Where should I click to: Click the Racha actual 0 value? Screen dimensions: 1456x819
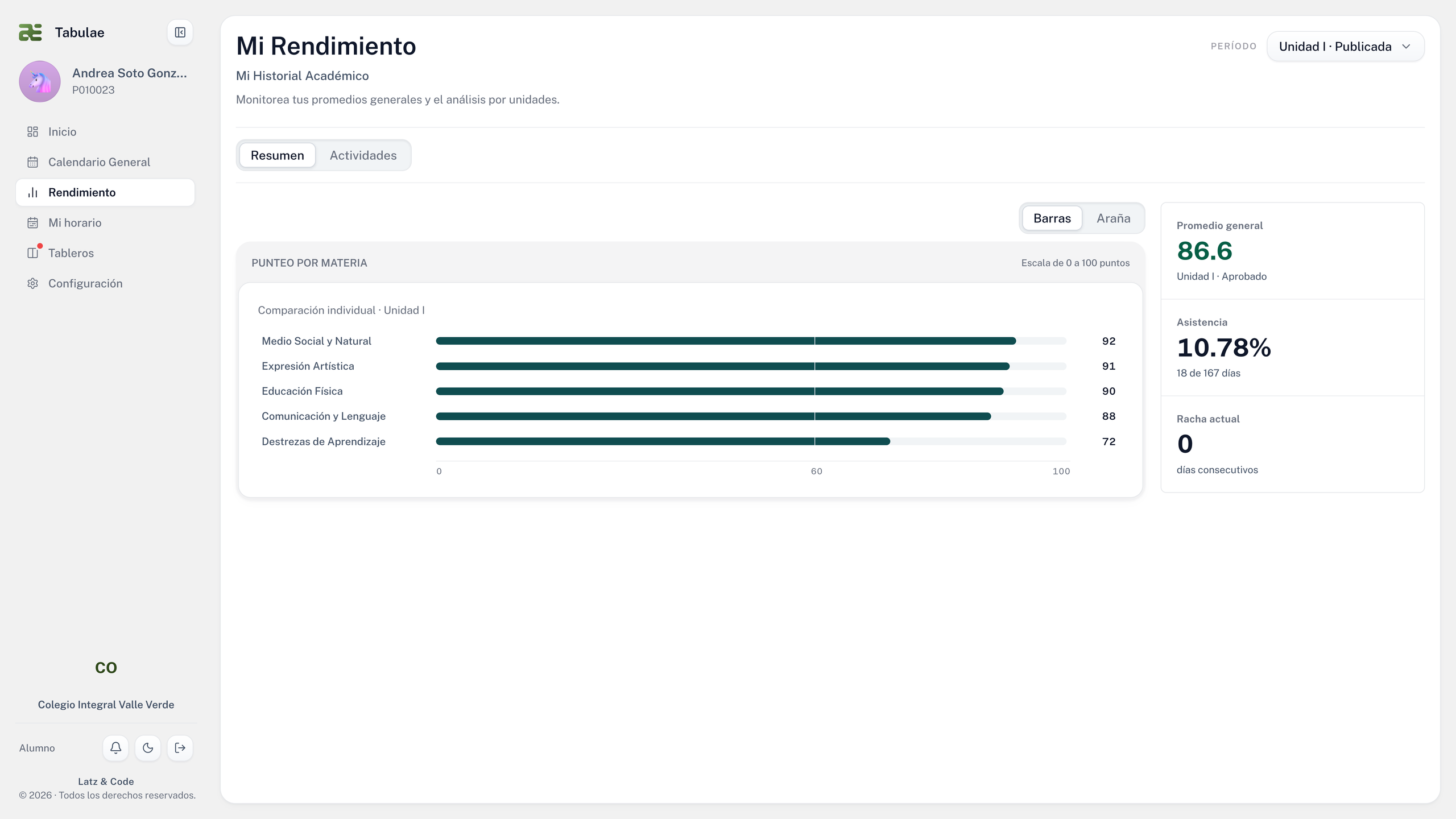coord(1185,444)
